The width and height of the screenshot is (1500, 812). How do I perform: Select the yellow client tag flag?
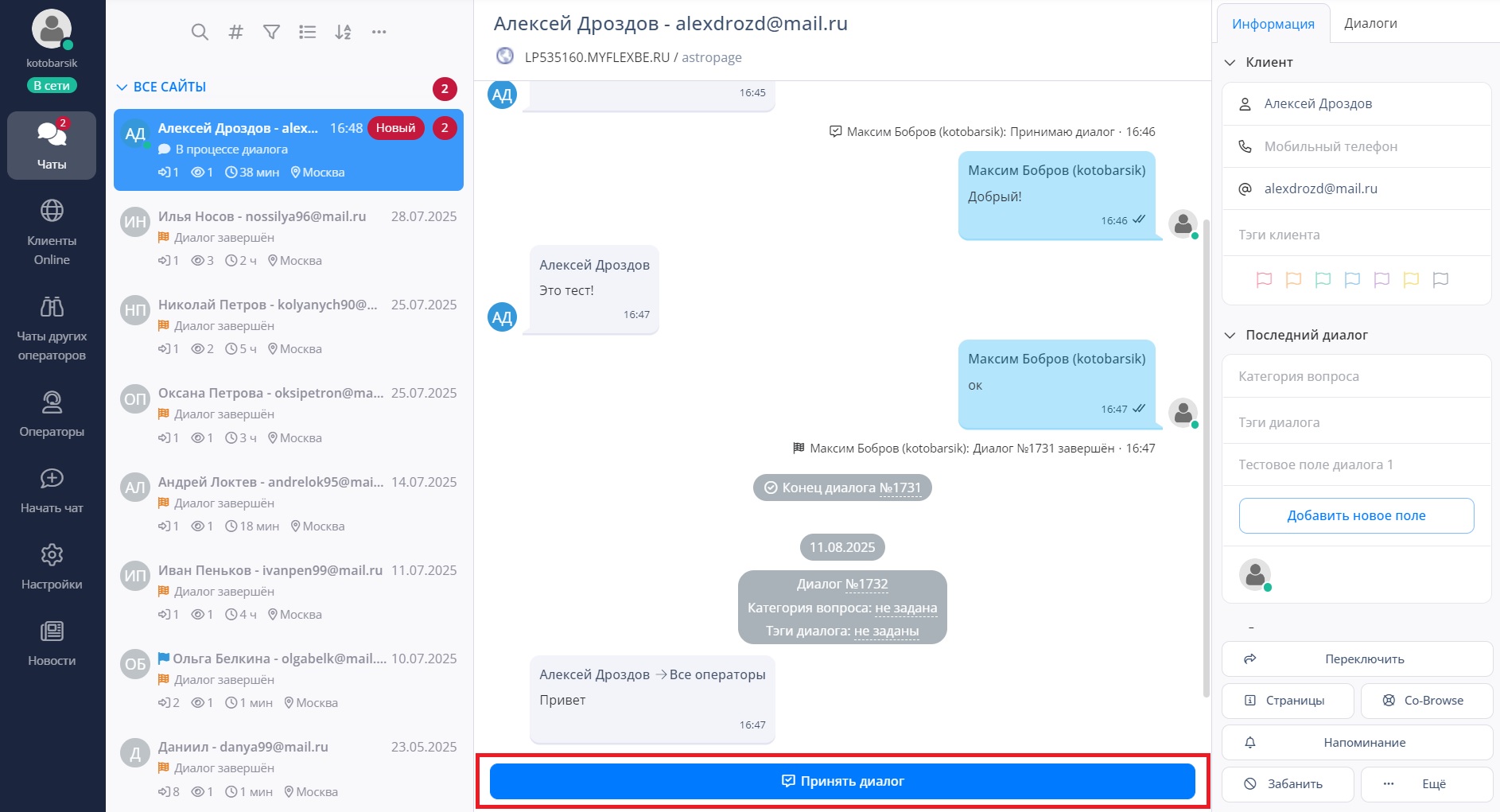coord(1411,279)
